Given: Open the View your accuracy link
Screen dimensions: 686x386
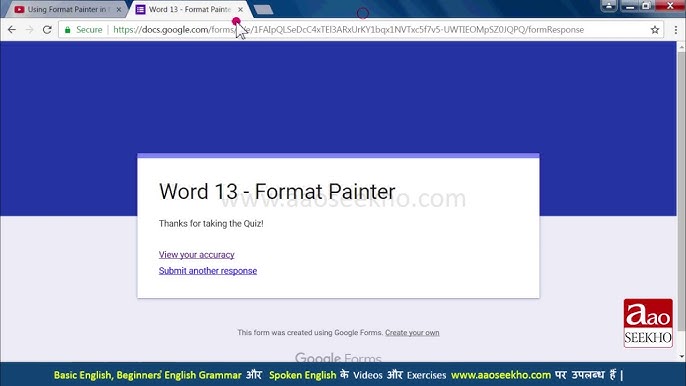Looking at the screenshot, I should point(196,255).
